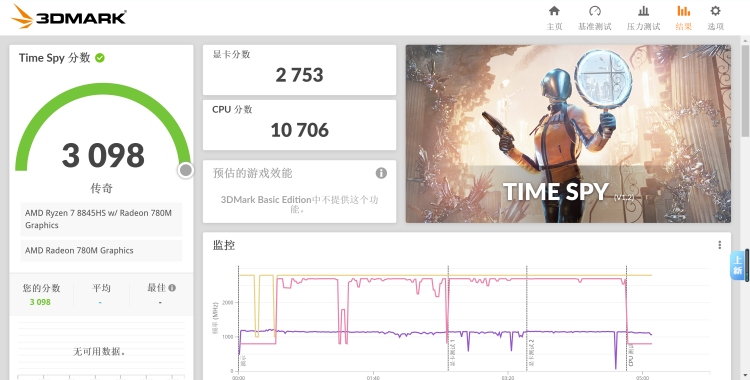Select the 压力测试 stress test icon
The height and width of the screenshot is (380, 750).
click(643, 18)
